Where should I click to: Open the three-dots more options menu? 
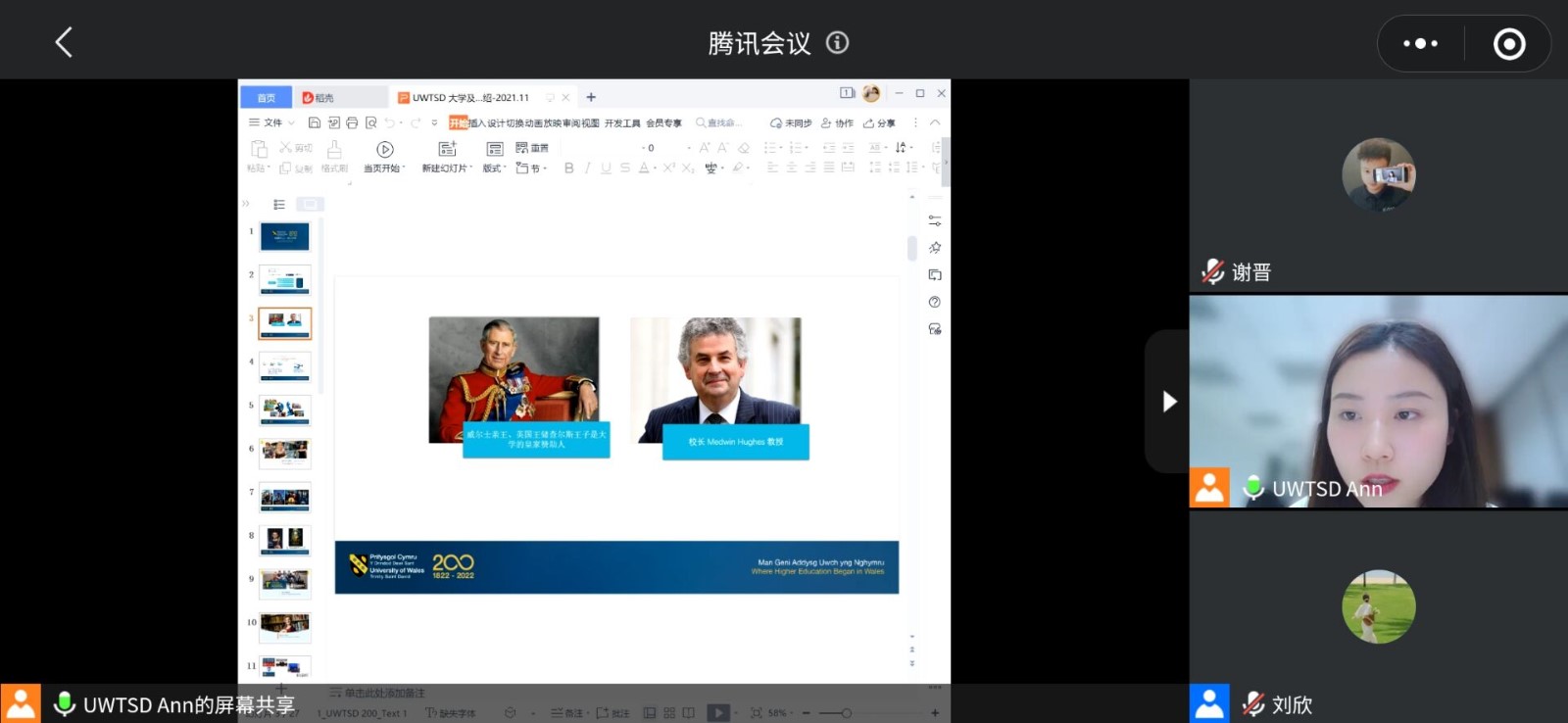1420,43
